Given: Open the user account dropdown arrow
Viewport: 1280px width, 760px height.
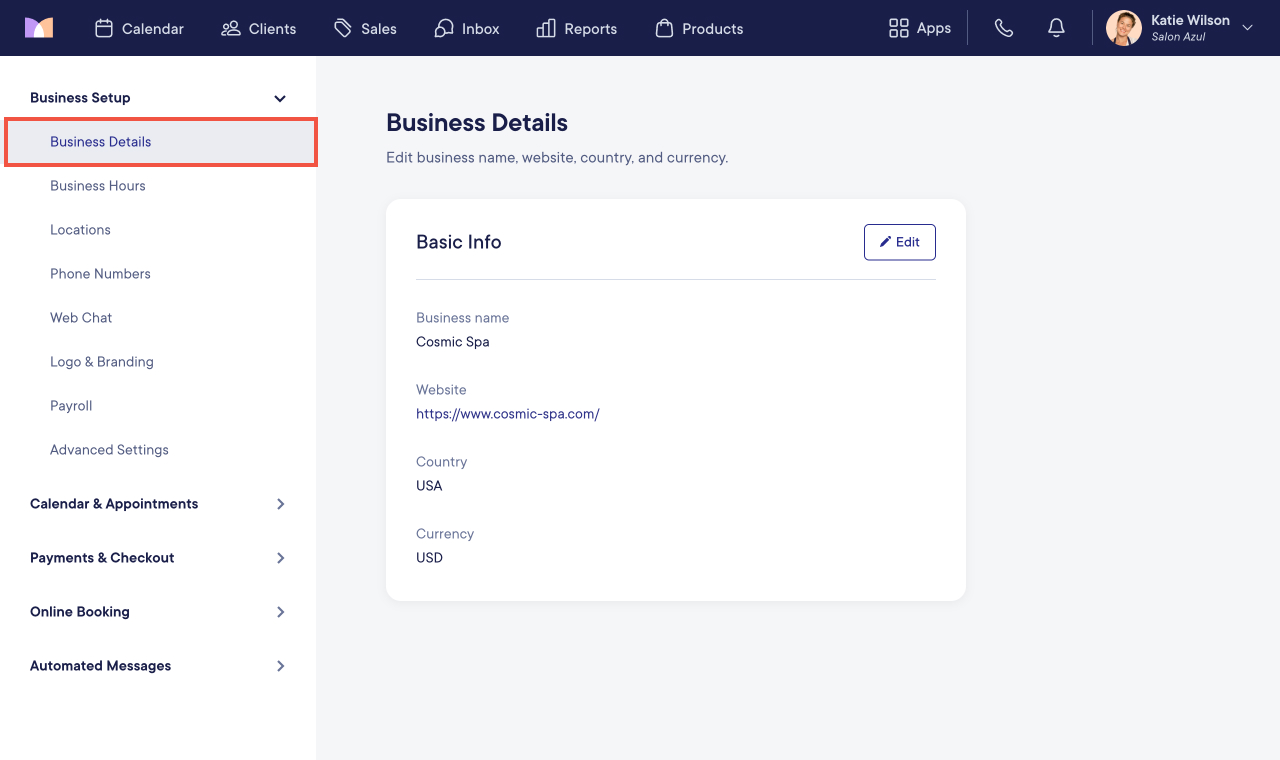Looking at the screenshot, I should coord(1247,28).
